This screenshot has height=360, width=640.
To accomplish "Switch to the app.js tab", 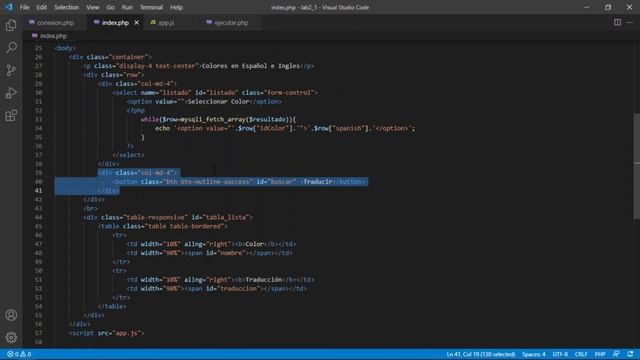I will click(166, 23).
